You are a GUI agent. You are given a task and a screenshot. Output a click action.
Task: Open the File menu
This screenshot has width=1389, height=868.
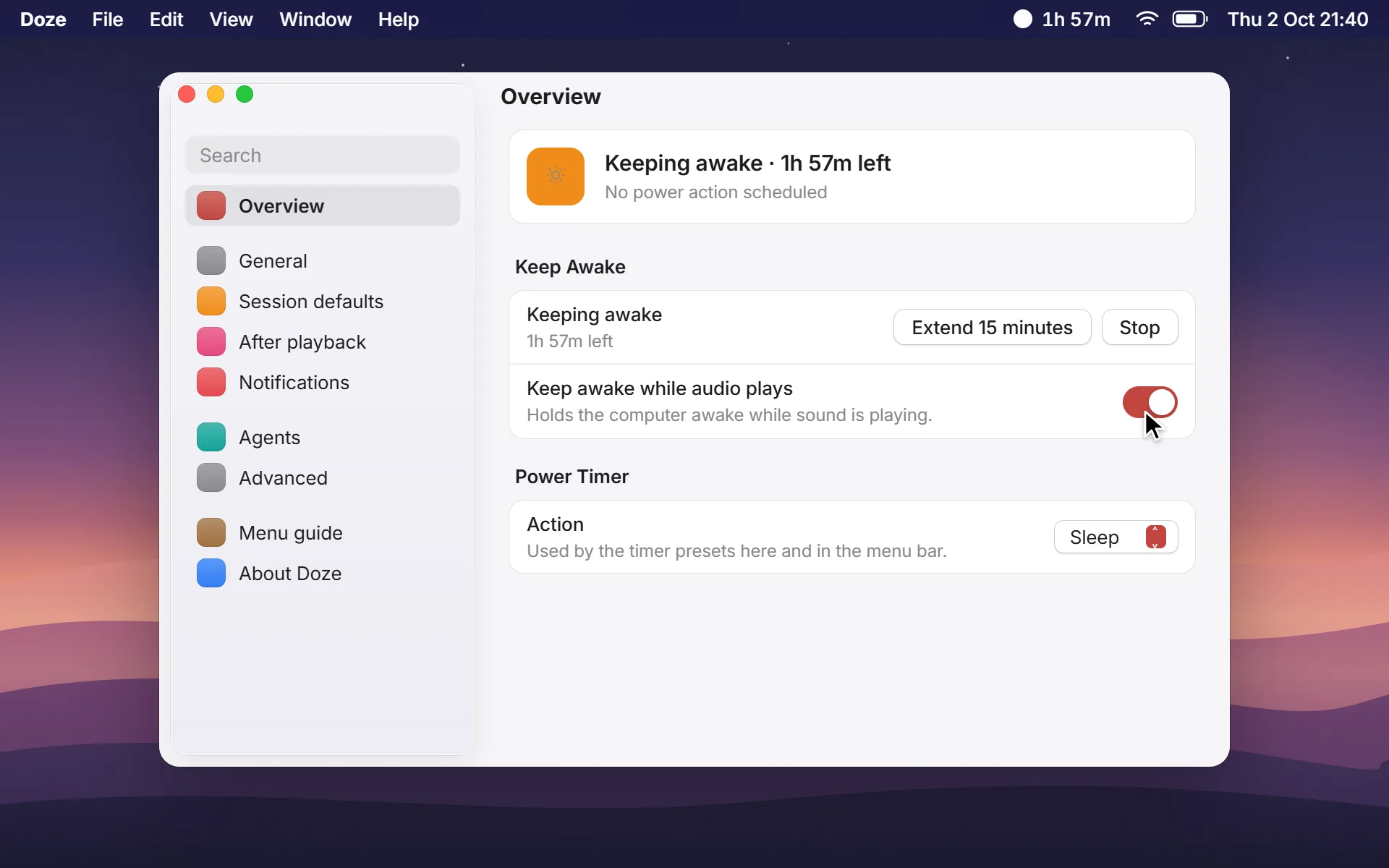[108, 20]
